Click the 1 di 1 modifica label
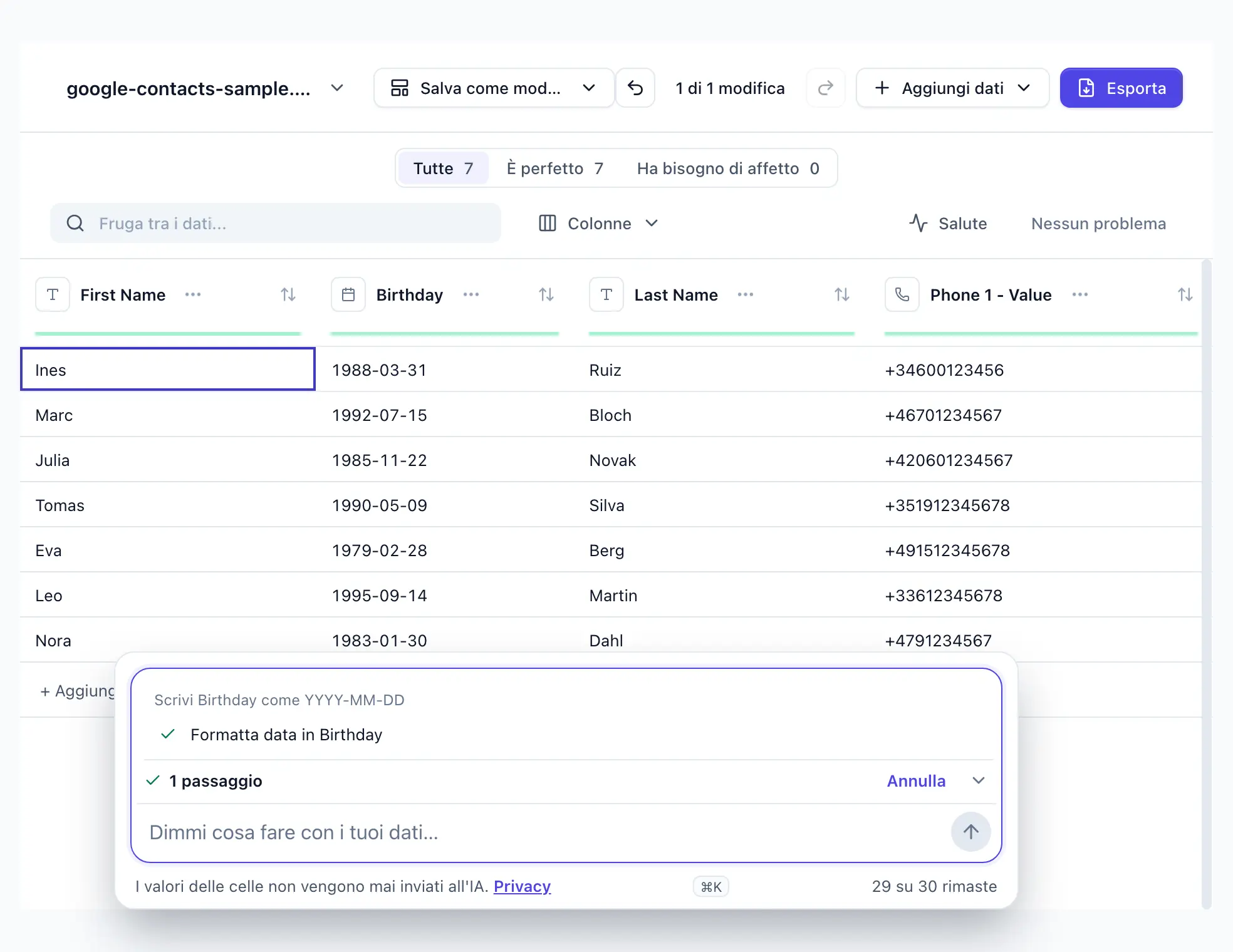 click(x=730, y=88)
